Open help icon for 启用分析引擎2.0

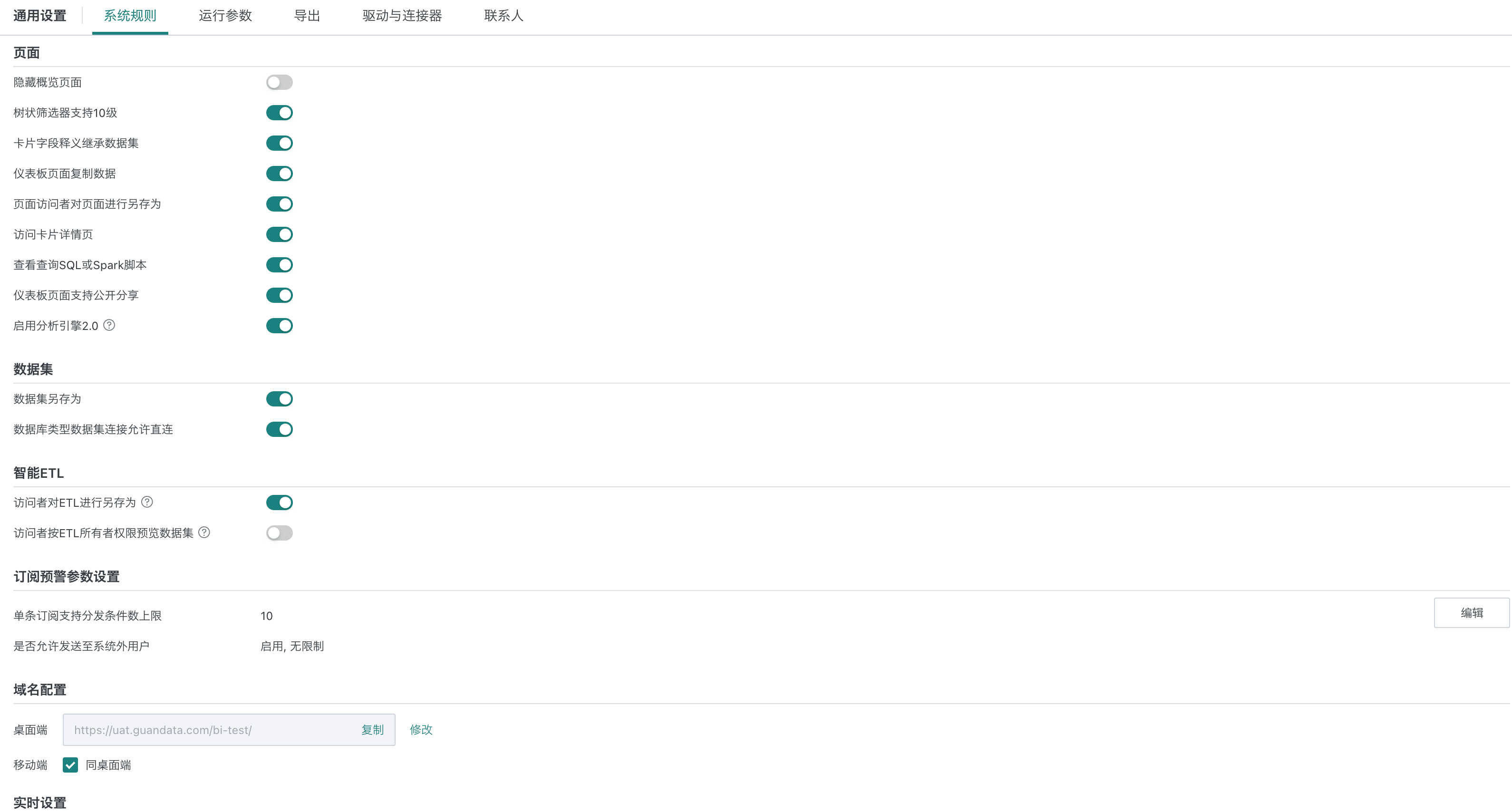click(x=109, y=325)
